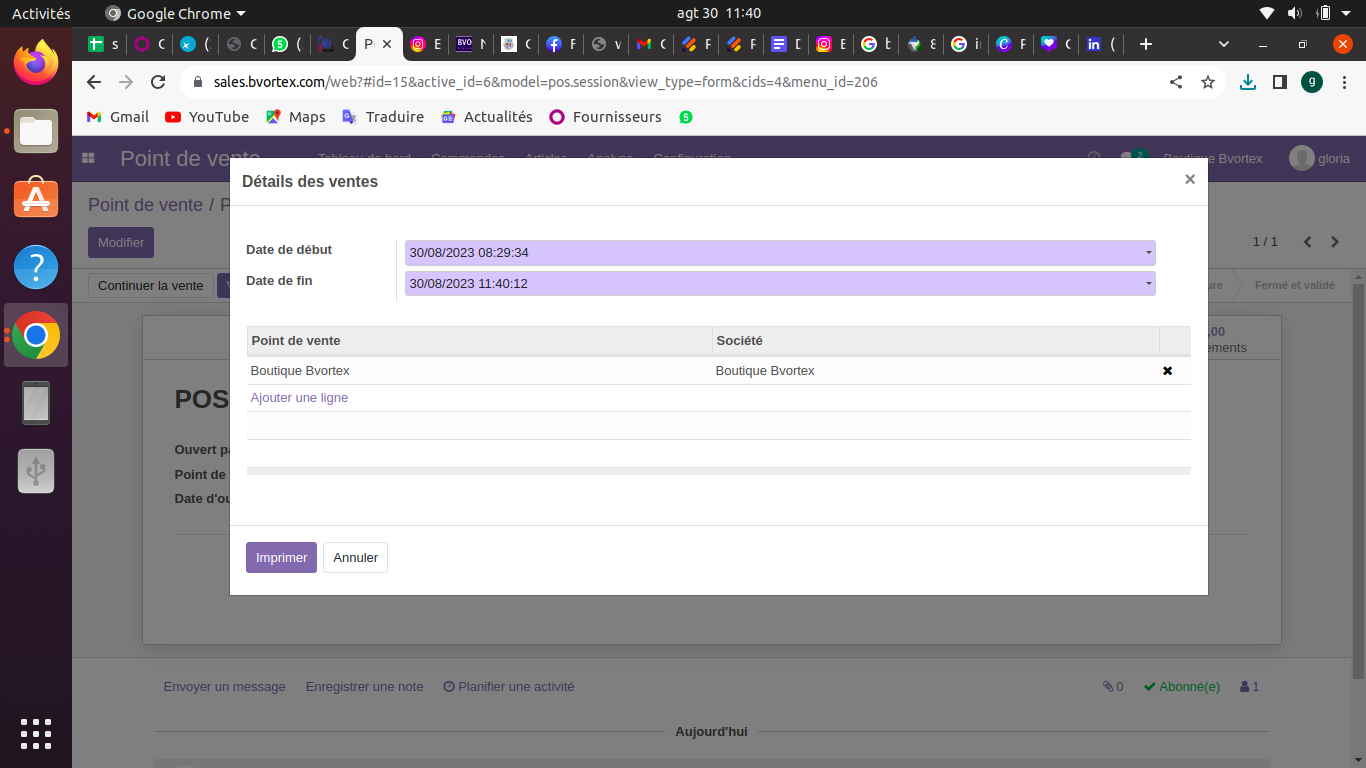Open Firefox from the Ubuntu dock

pyautogui.click(x=36, y=64)
